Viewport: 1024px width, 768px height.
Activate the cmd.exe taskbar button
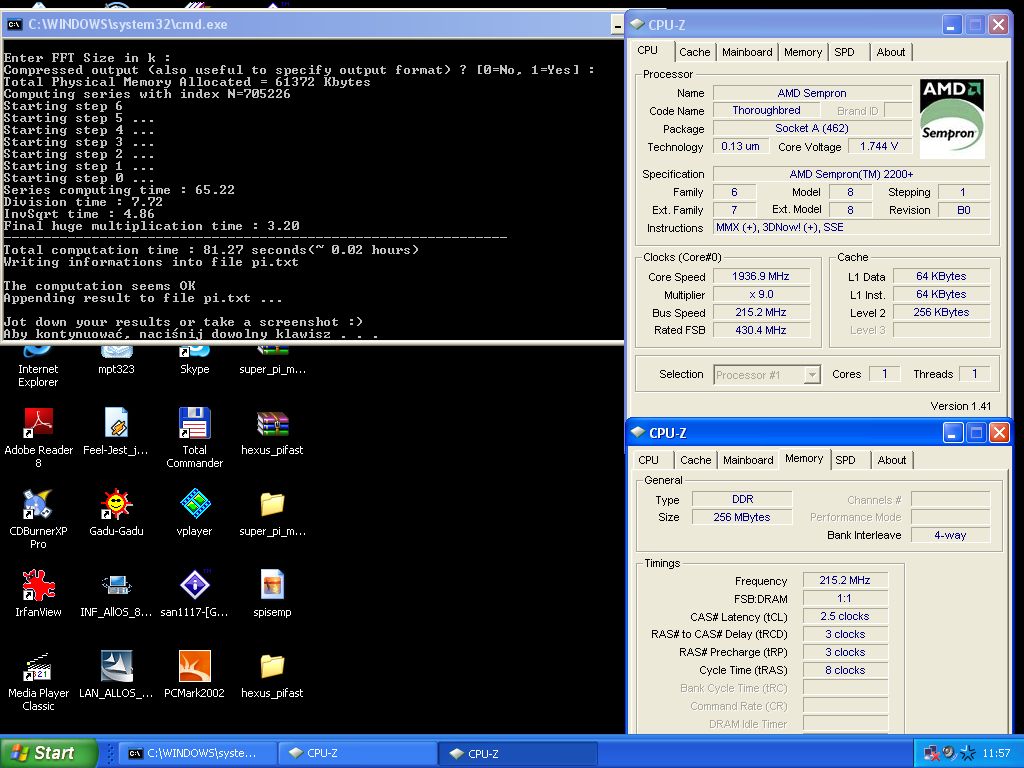[197, 753]
